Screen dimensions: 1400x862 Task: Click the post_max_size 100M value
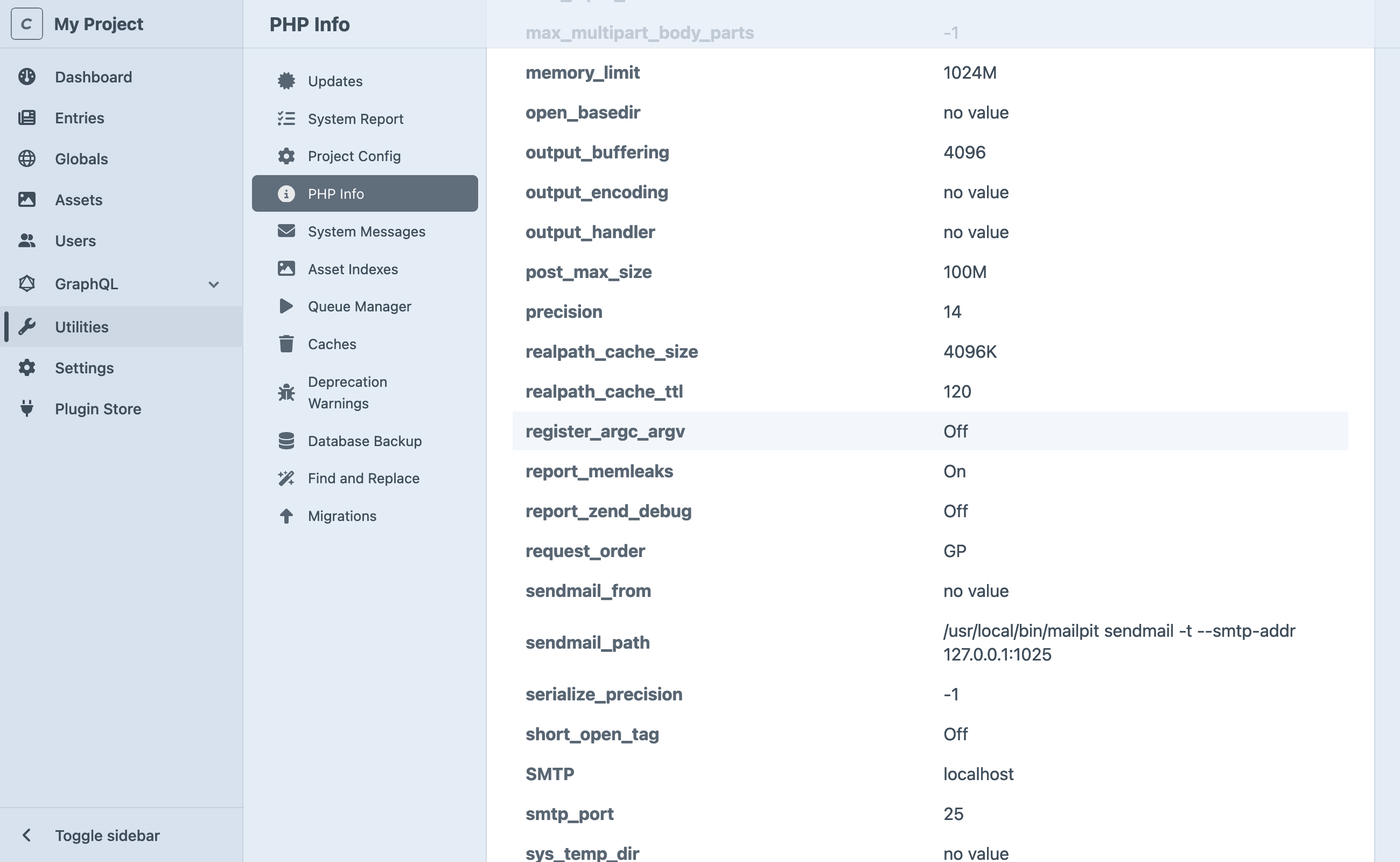click(x=965, y=272)
